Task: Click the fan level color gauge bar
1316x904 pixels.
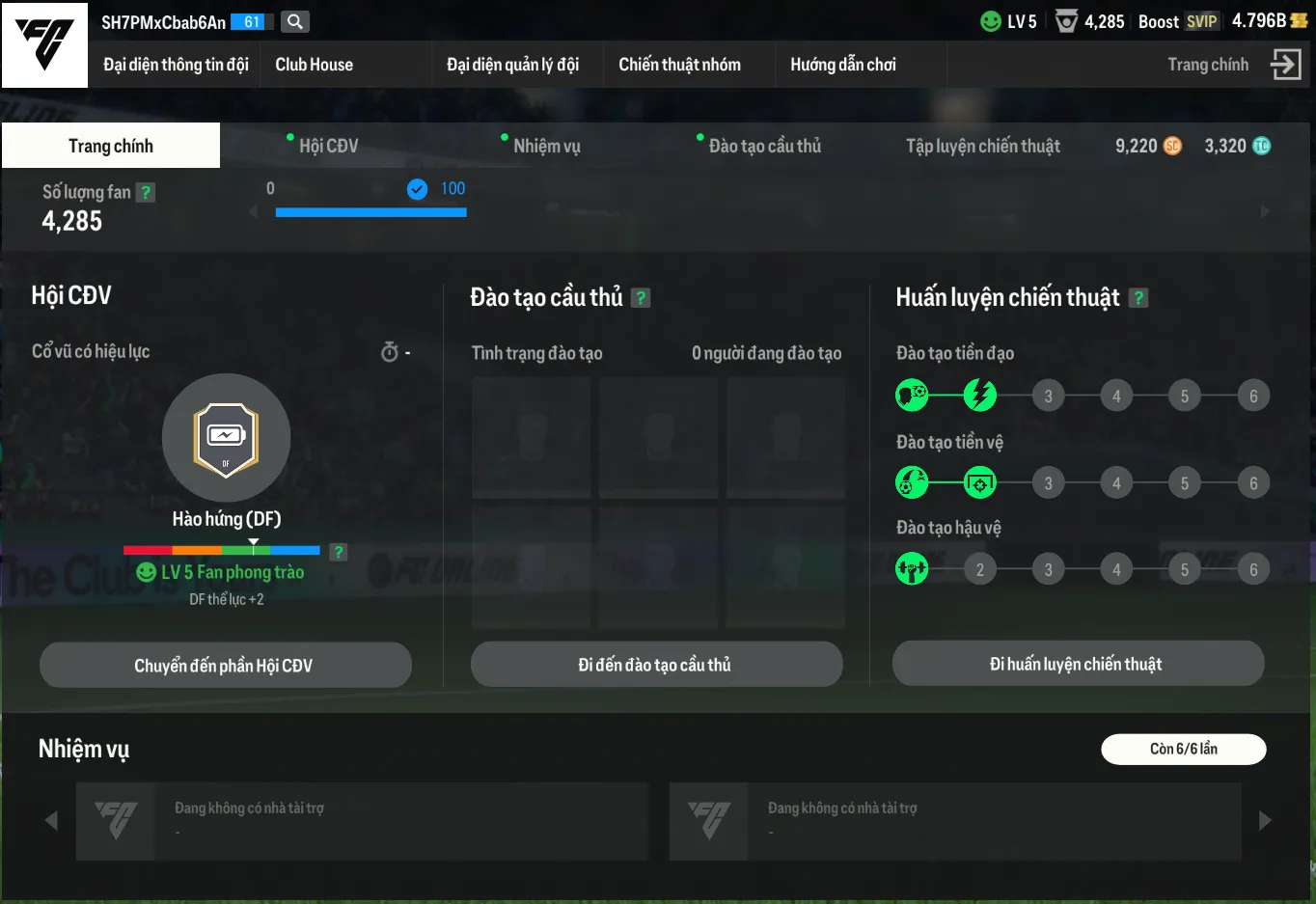Action: [222, 550]
